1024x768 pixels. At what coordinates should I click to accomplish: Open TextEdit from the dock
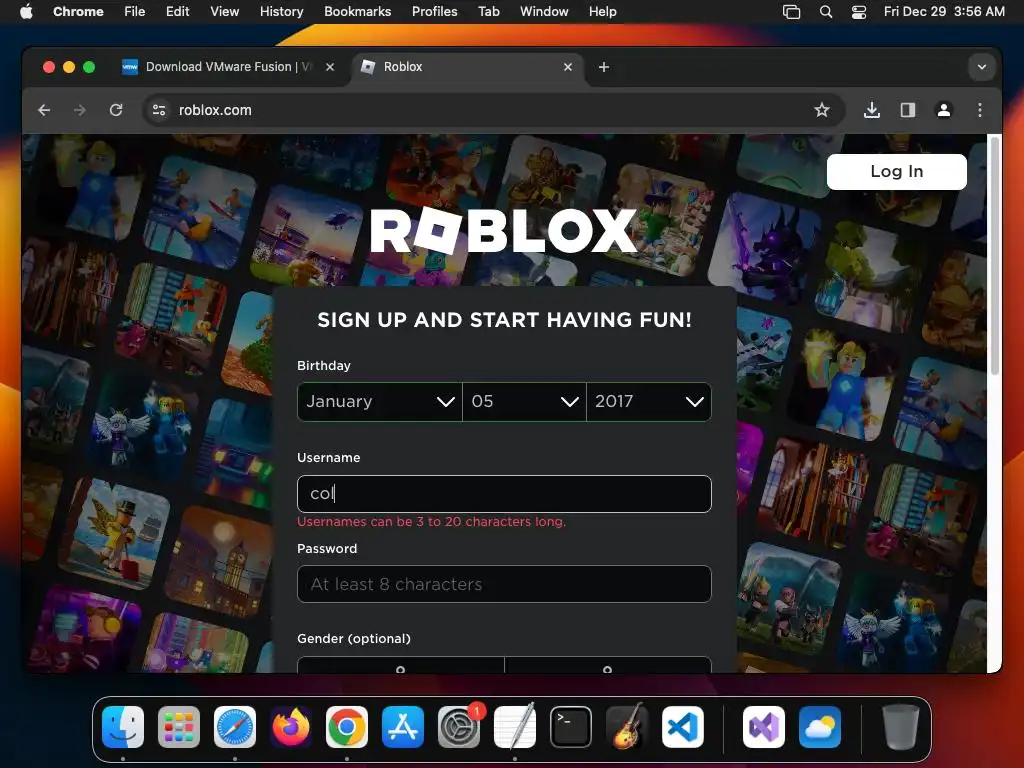pos(515,727)
